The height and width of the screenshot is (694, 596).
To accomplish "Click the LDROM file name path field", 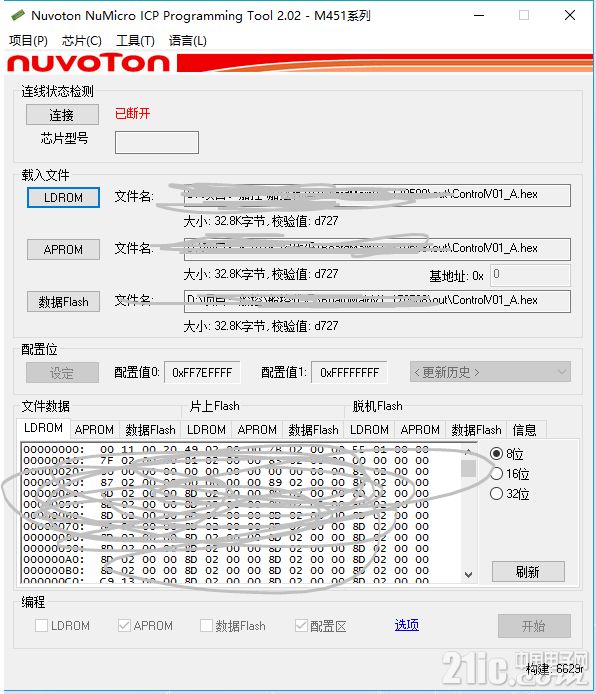I will coord(377,195).
